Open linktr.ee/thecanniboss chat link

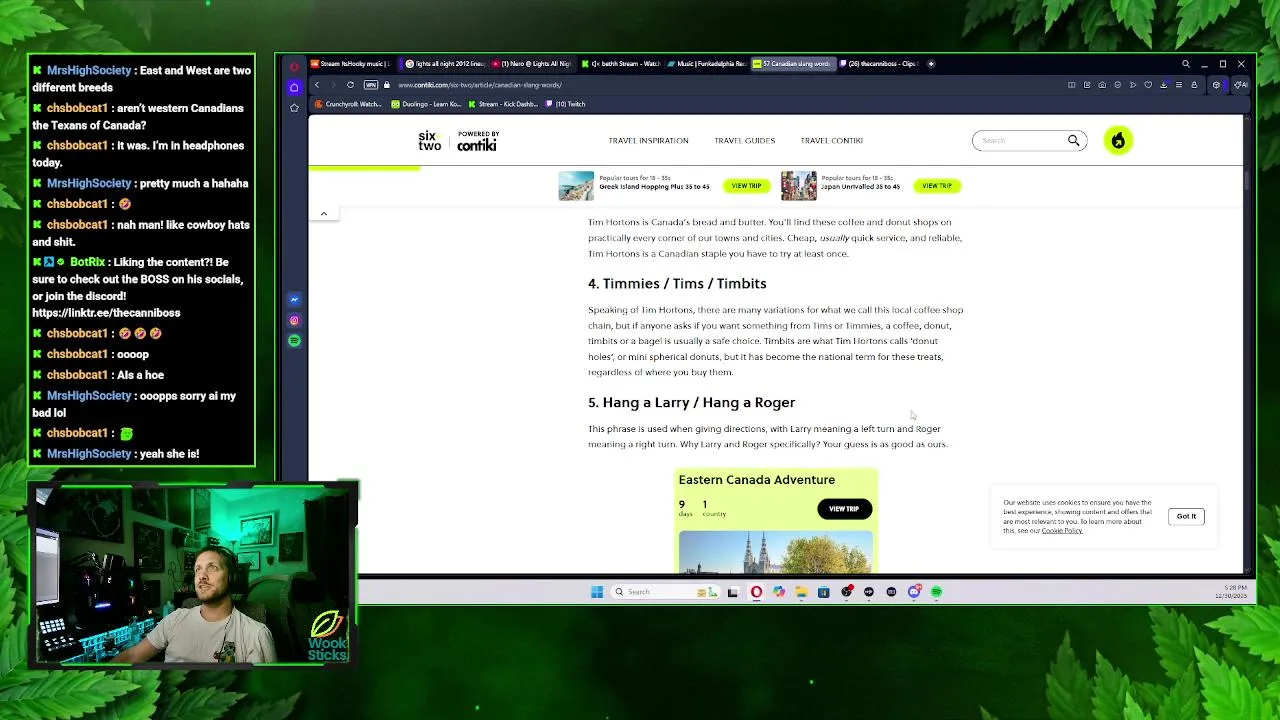(x=106, y=313)
